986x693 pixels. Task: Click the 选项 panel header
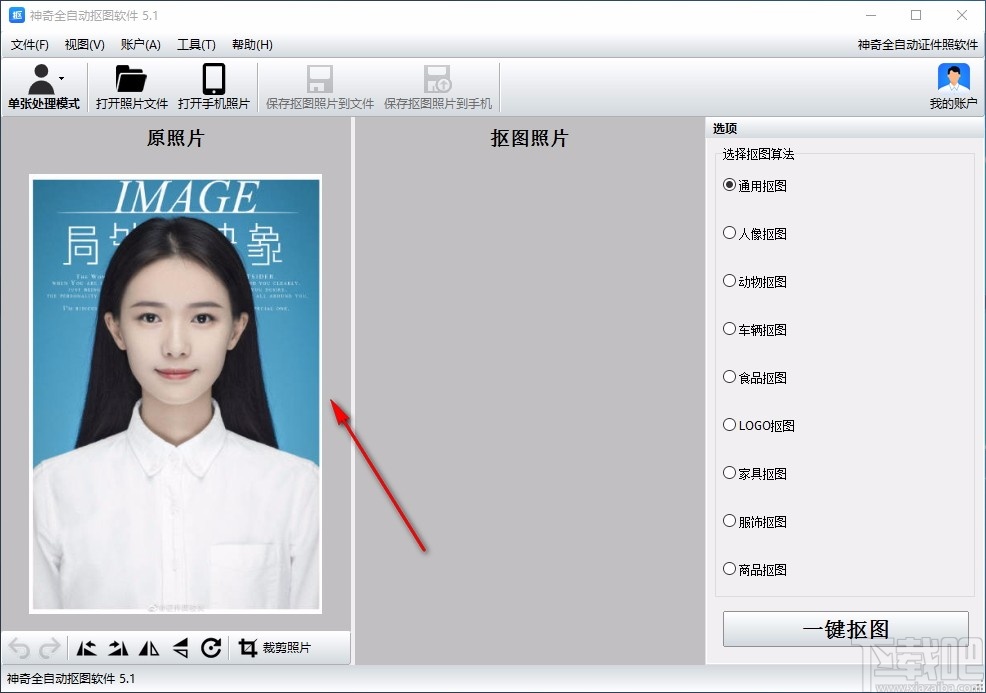[x=845, y=128]
